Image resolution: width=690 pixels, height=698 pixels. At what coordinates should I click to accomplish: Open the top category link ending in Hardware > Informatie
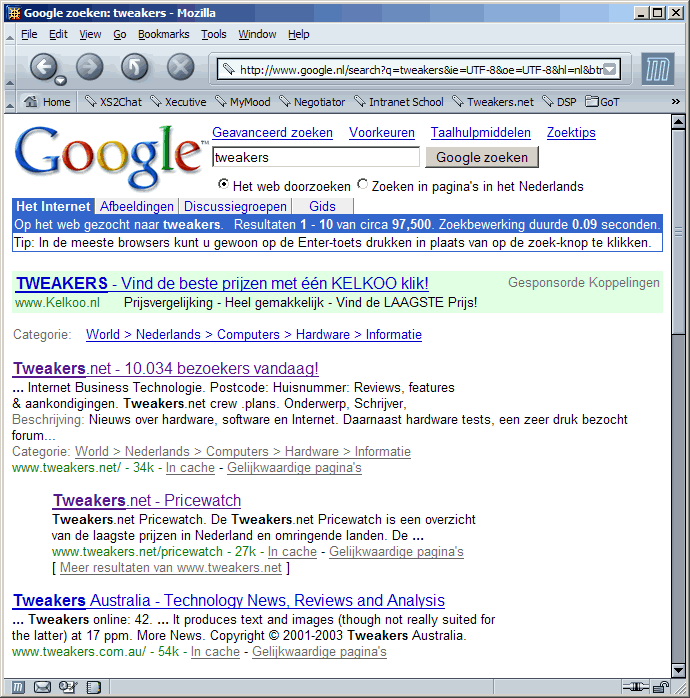point(254,334)
